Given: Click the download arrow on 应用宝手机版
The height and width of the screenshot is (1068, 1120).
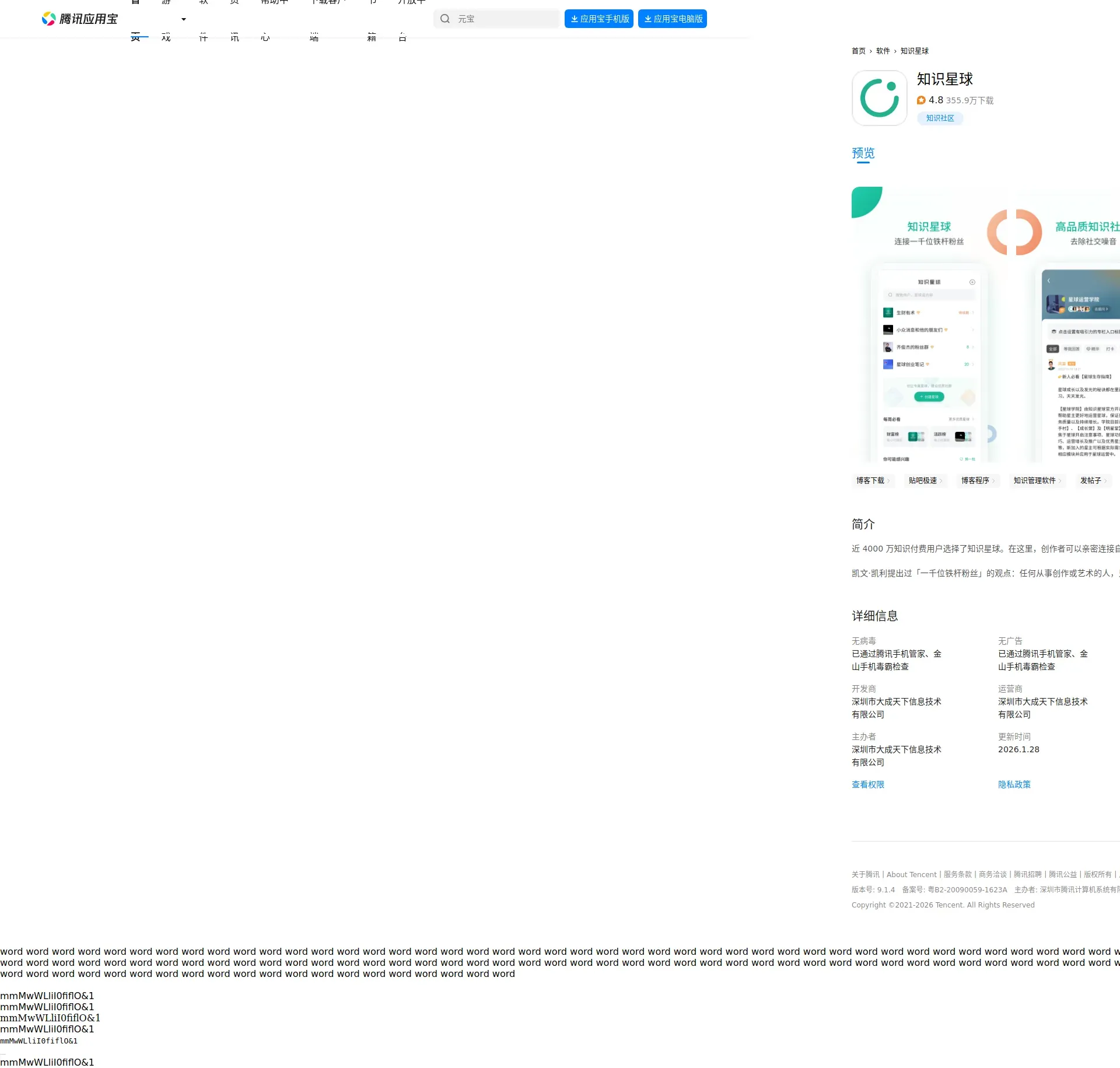Looking at the screenshot, I should click(575, 19).
